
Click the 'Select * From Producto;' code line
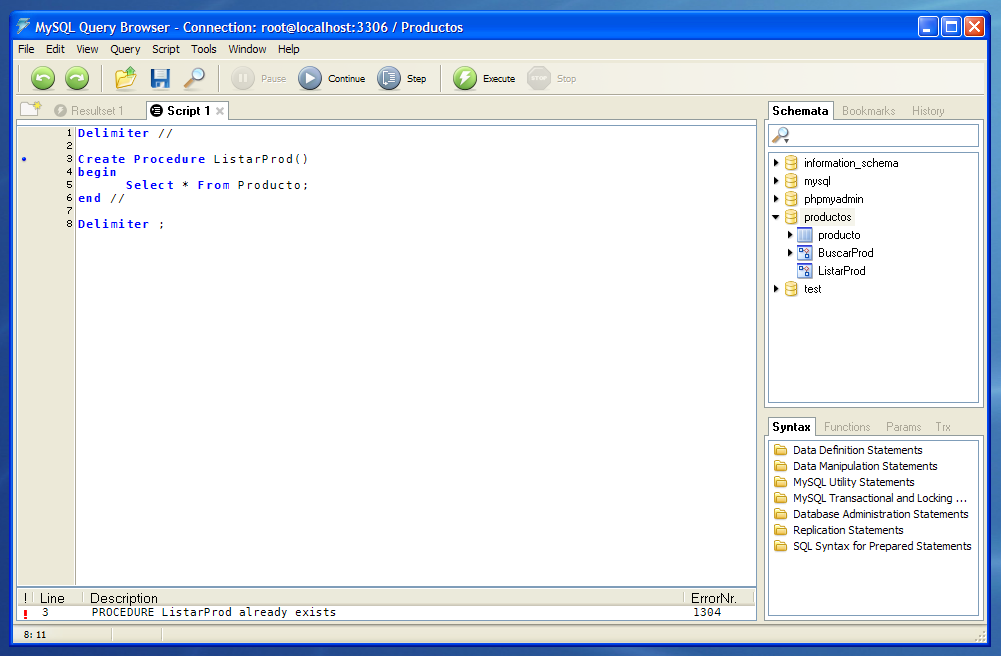(217, 185)
